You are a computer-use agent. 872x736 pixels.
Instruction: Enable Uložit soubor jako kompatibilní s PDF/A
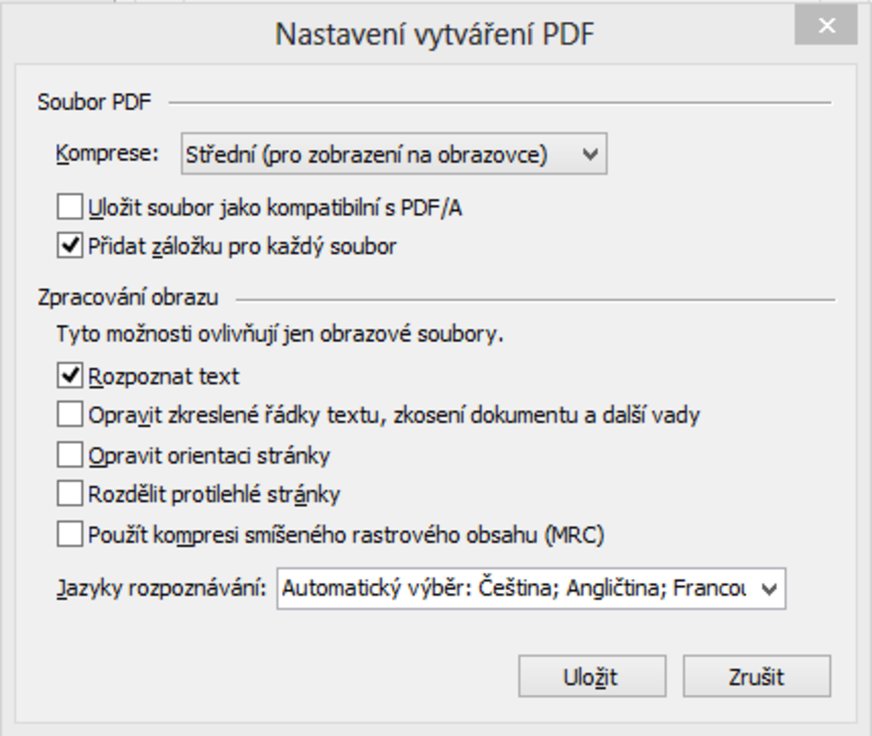(70, 208)
